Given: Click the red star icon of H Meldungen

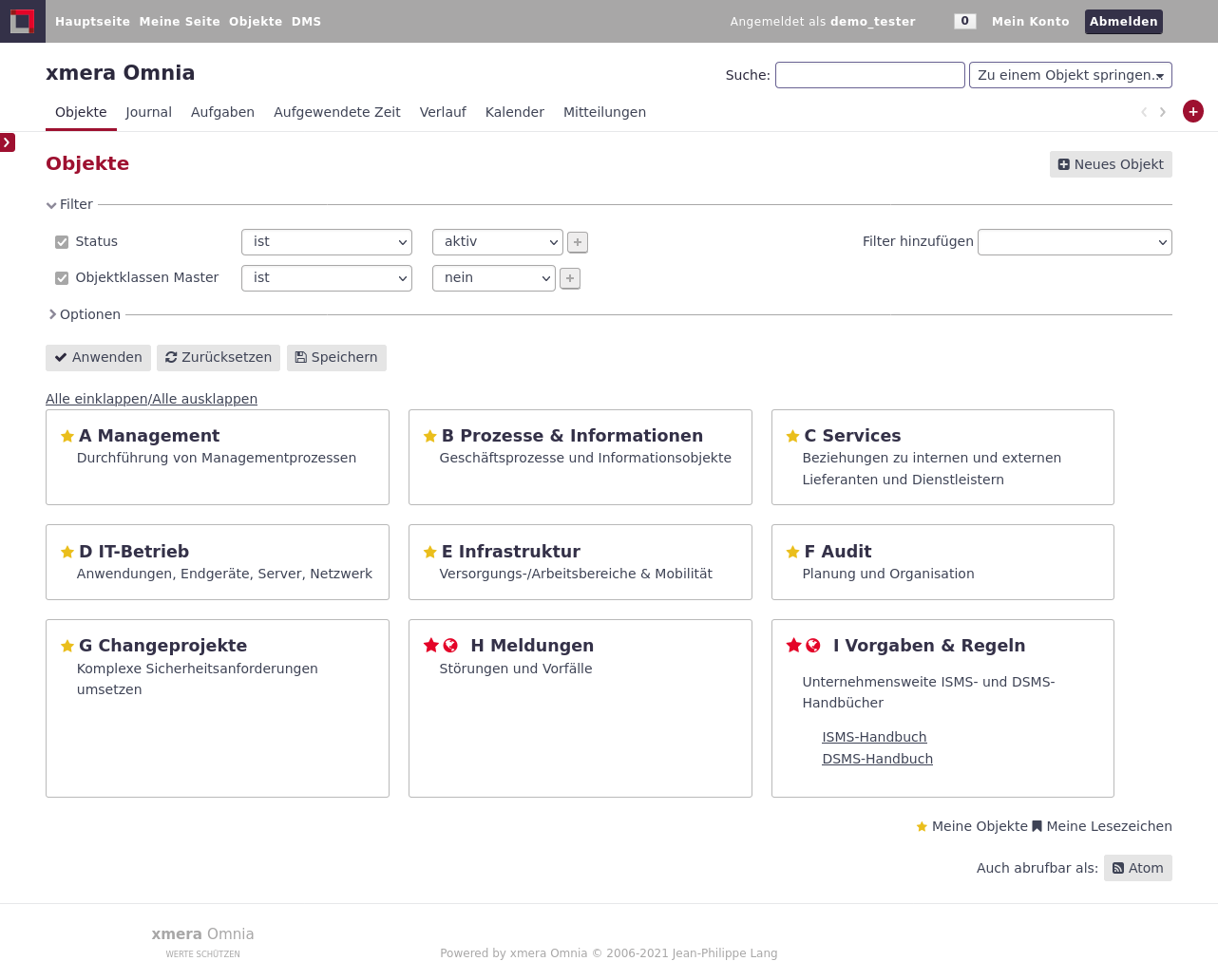Looking at the screenshot, I should point(431,645).
